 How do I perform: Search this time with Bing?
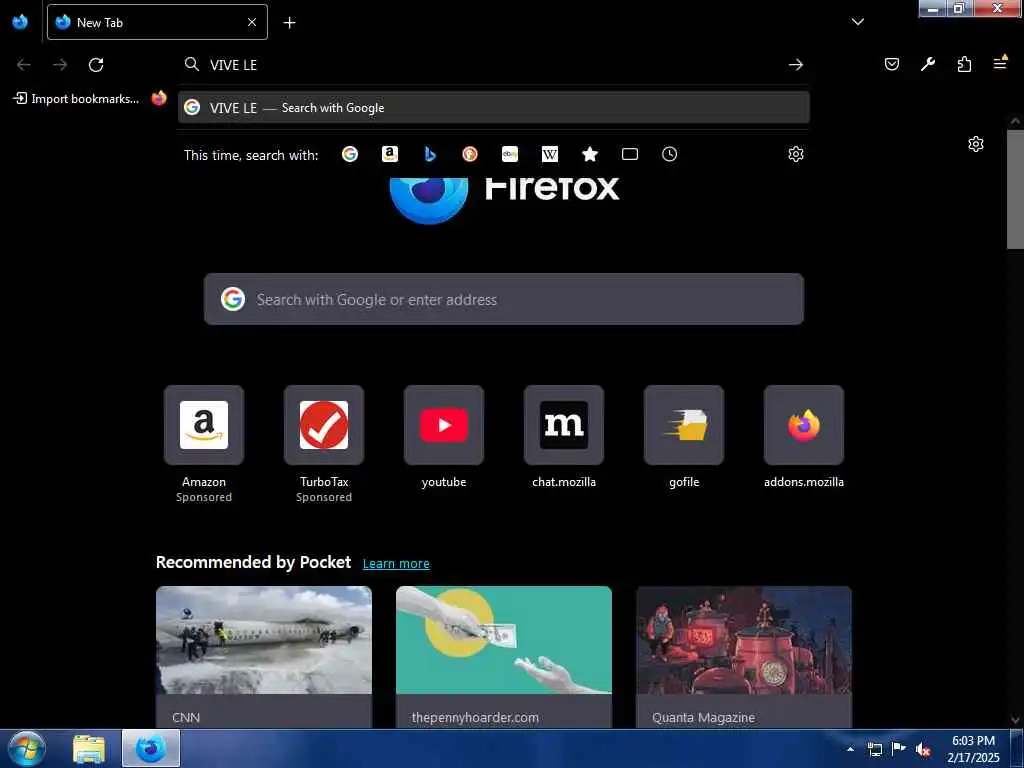tap(430, 154)
